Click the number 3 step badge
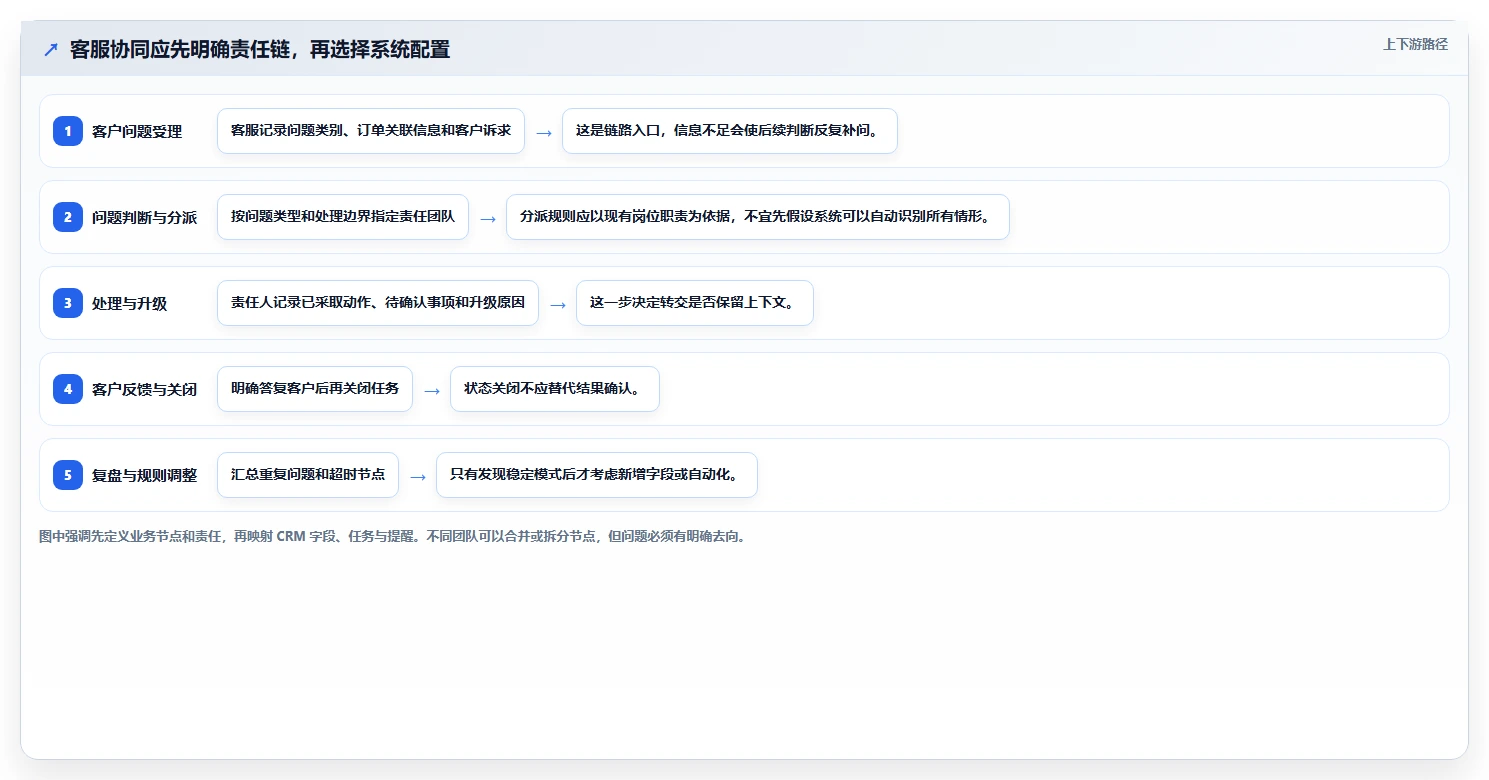Viewport: 1489px width, 780px height. 68,303
